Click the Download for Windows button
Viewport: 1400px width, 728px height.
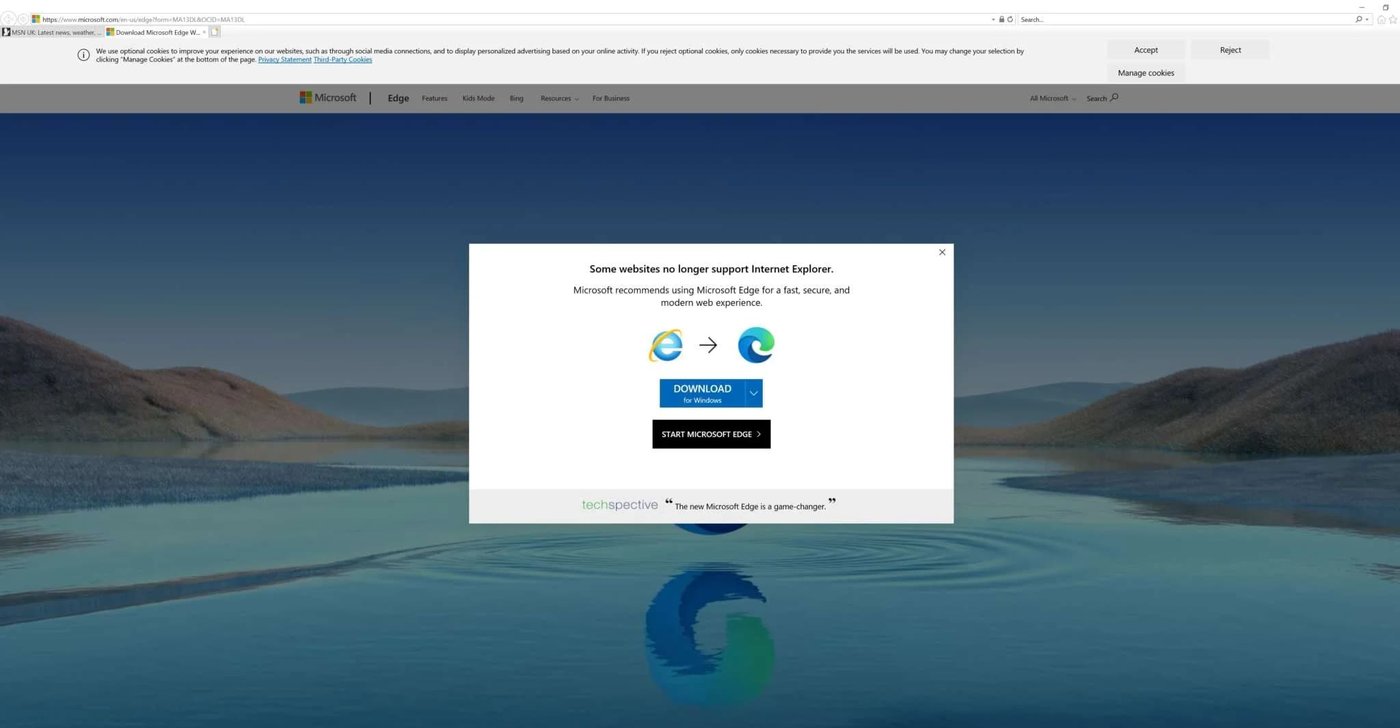702,393
